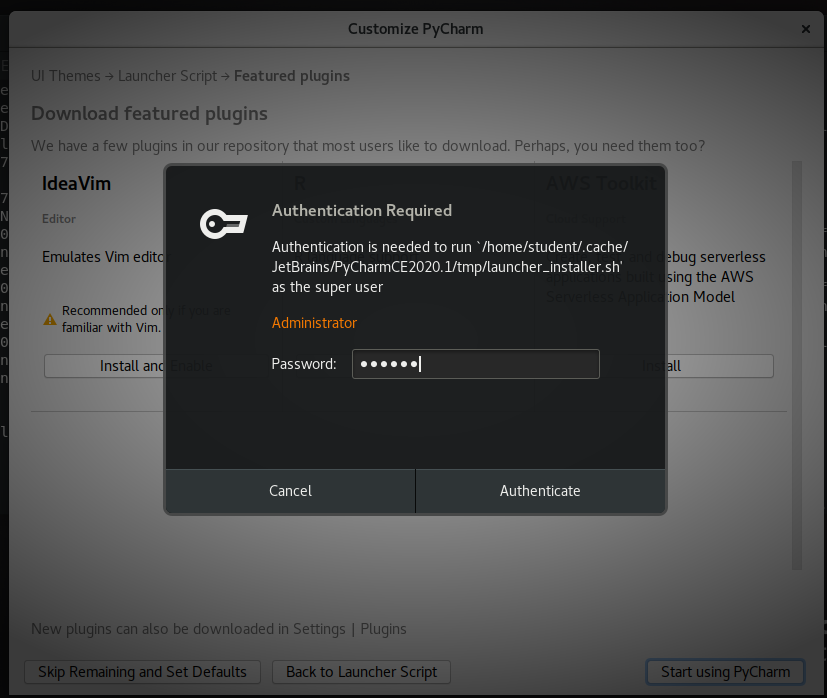
Task: Cancel the authentication dialog
Action: pos(290,490)
